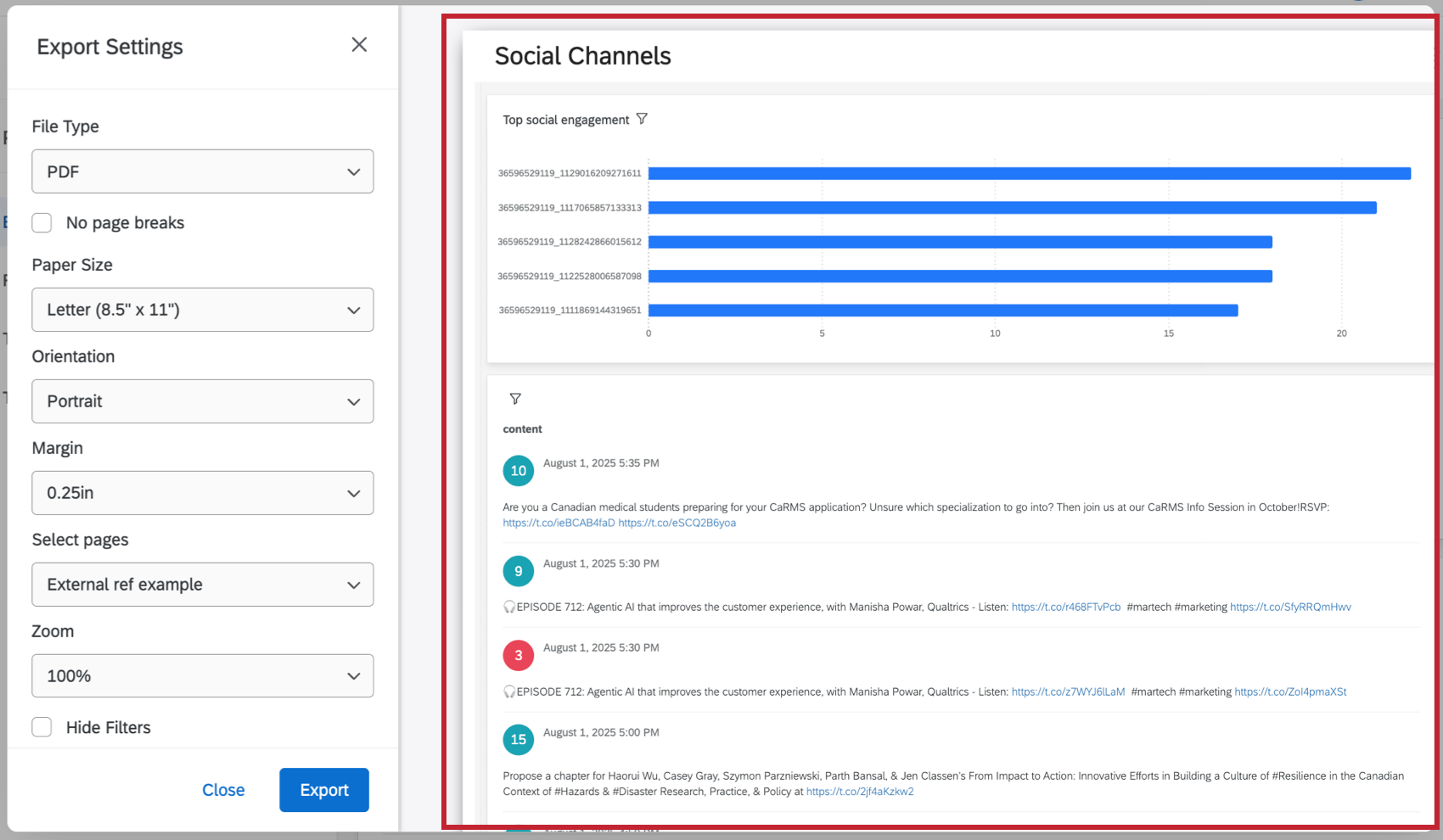Screen dimensions: 1443x840
Task: Open link https://t.co/r468FTvPcb
Action: tap(1066, 608)
